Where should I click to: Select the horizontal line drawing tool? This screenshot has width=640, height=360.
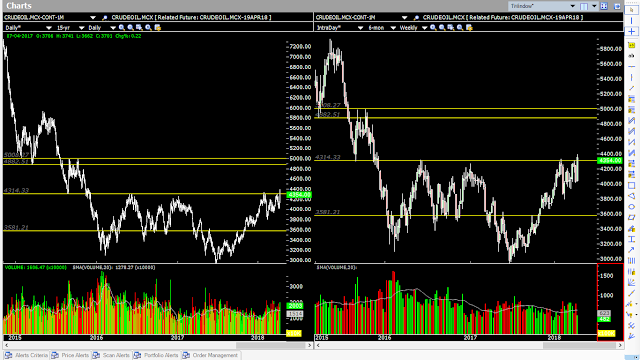point(631,66)
